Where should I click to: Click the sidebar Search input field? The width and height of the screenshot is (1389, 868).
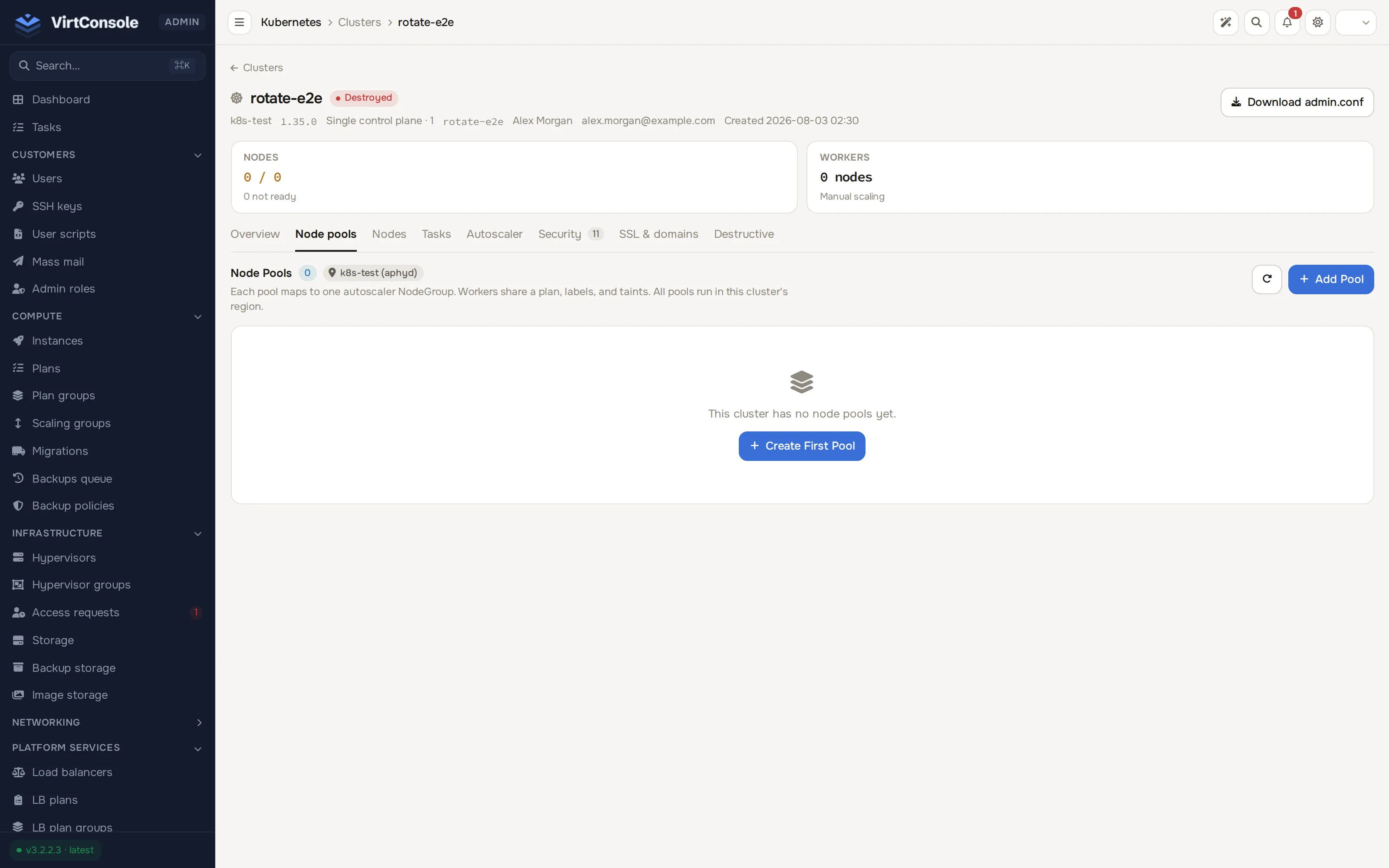(108, 66)
